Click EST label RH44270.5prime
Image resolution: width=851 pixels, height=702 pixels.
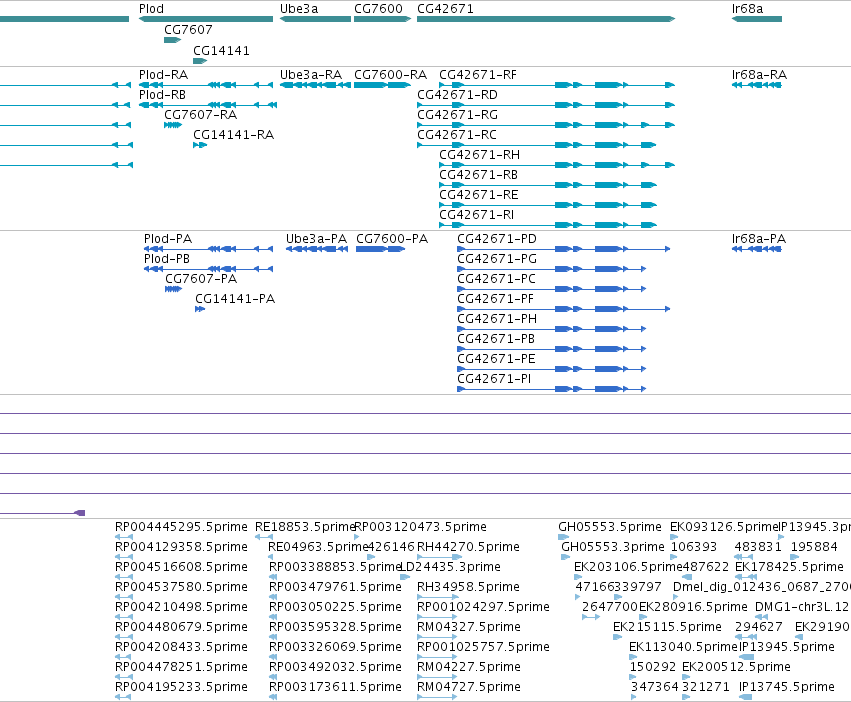[468, 547]
